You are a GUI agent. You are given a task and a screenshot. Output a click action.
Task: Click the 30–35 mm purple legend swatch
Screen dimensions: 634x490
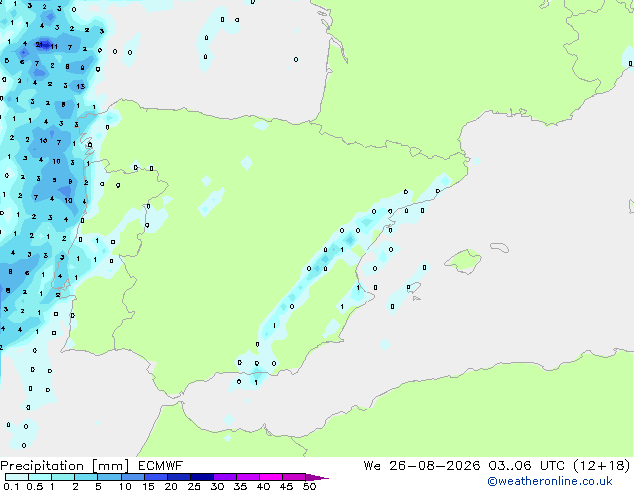click(x=225, y=477)
